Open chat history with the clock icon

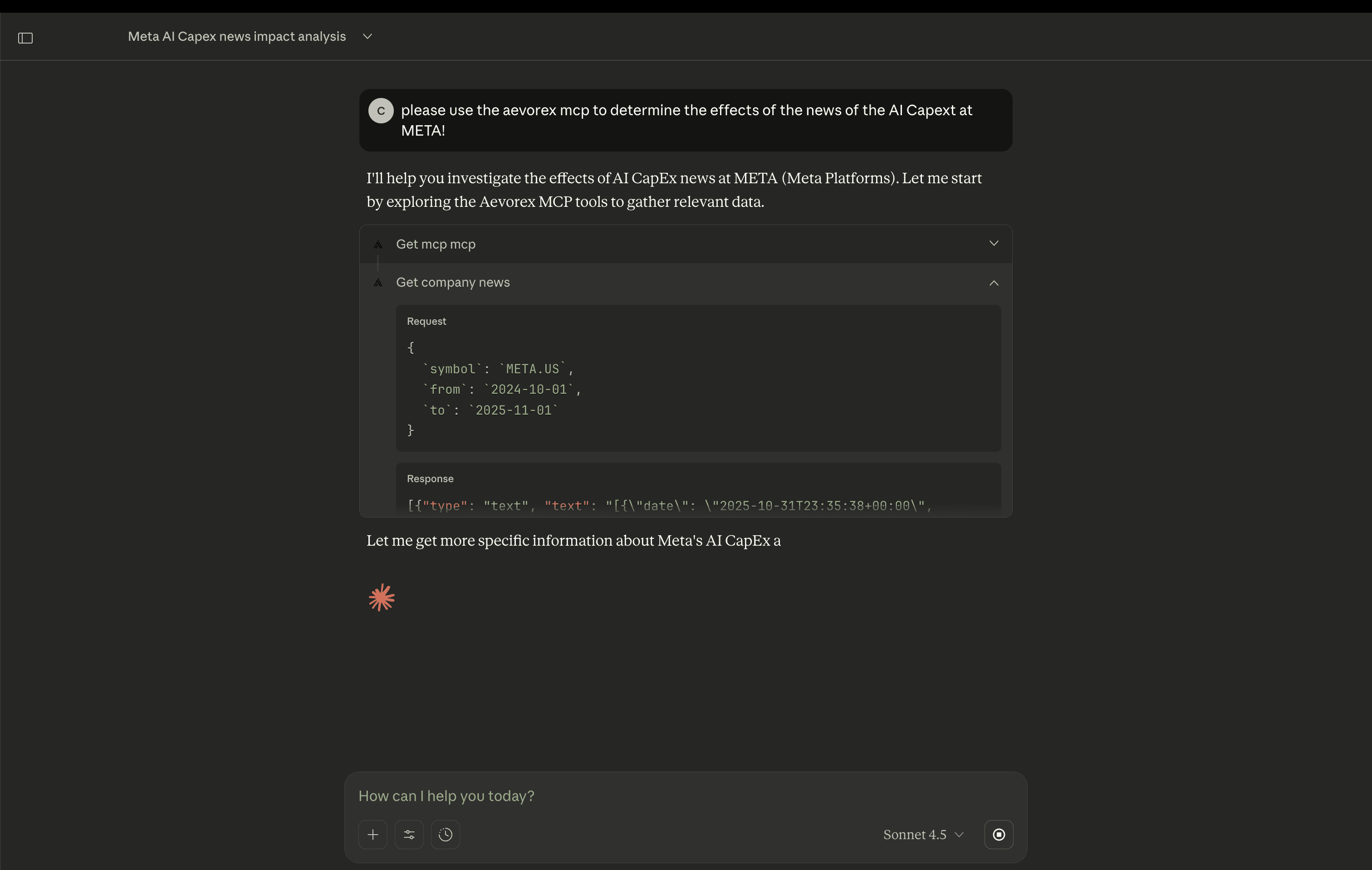tap(445, 834)
